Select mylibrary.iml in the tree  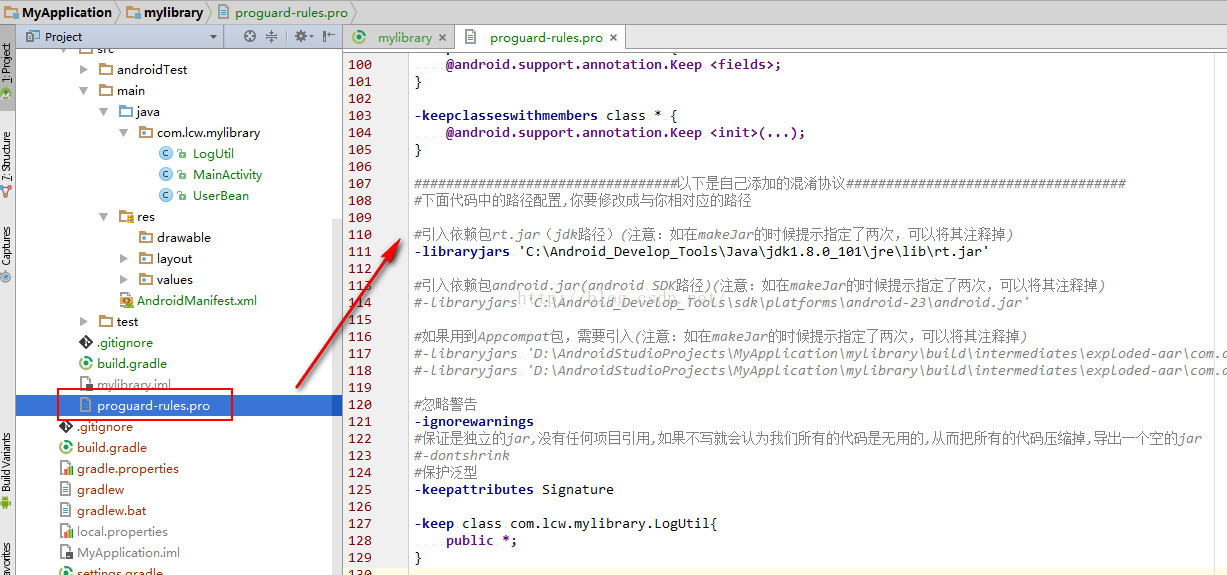coord(134,384)
